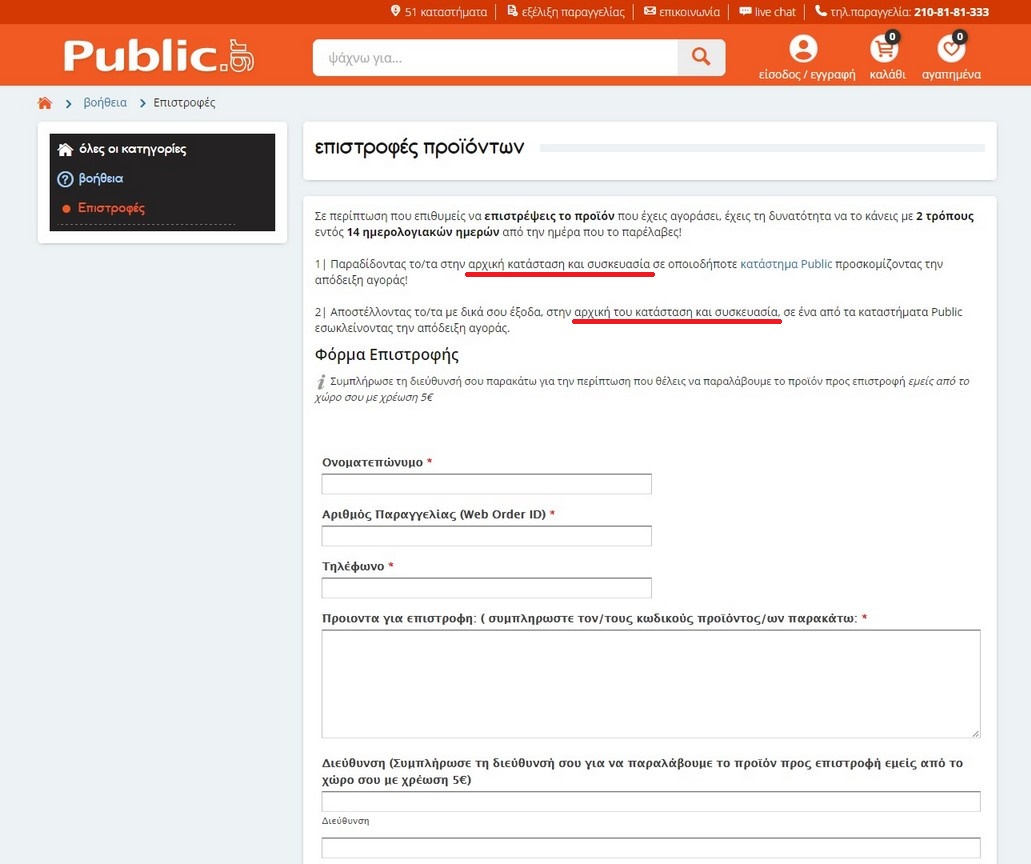1031x864 pixels.
Task: Select όλες οι κατηγορίες in sidebar
Action: coord(133,149)
